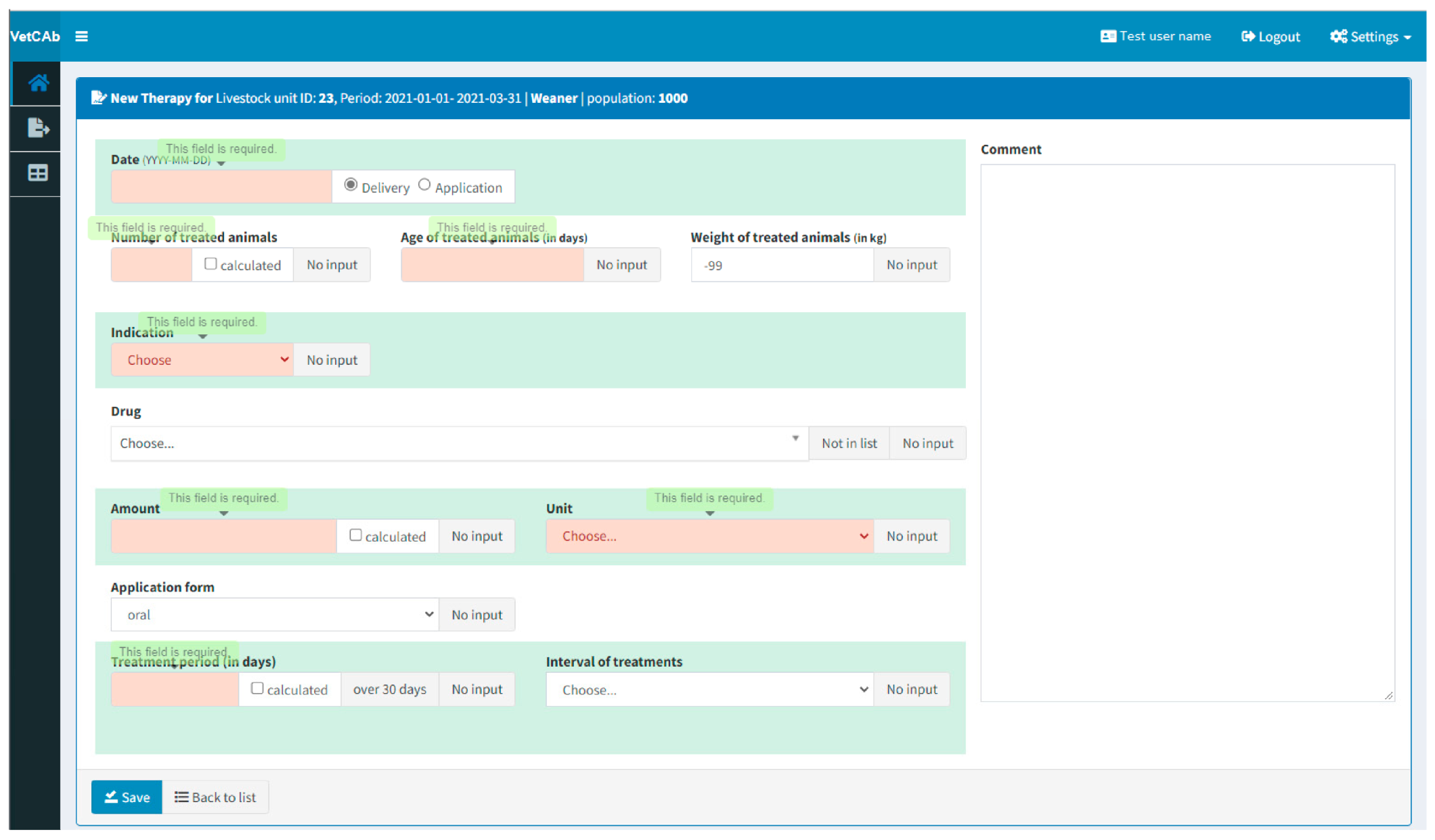
Task: Open the Unit Choose dropdown
Action: pyautogui.click(x=709, y=536)
